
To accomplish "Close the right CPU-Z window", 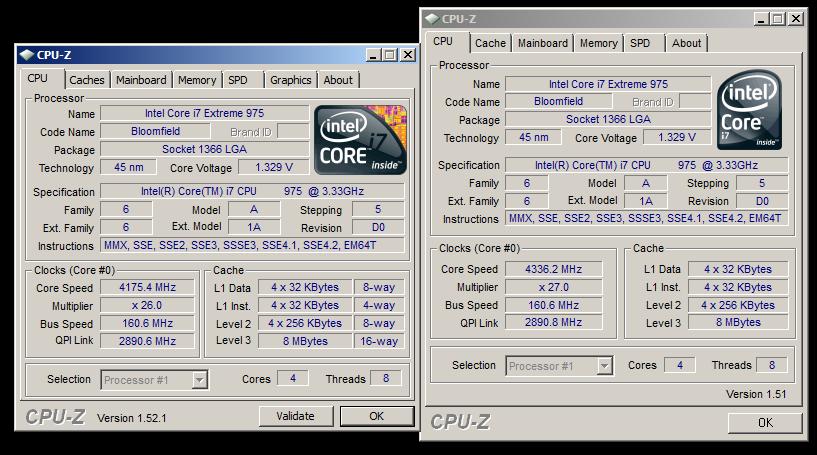I will pos(796,19).
